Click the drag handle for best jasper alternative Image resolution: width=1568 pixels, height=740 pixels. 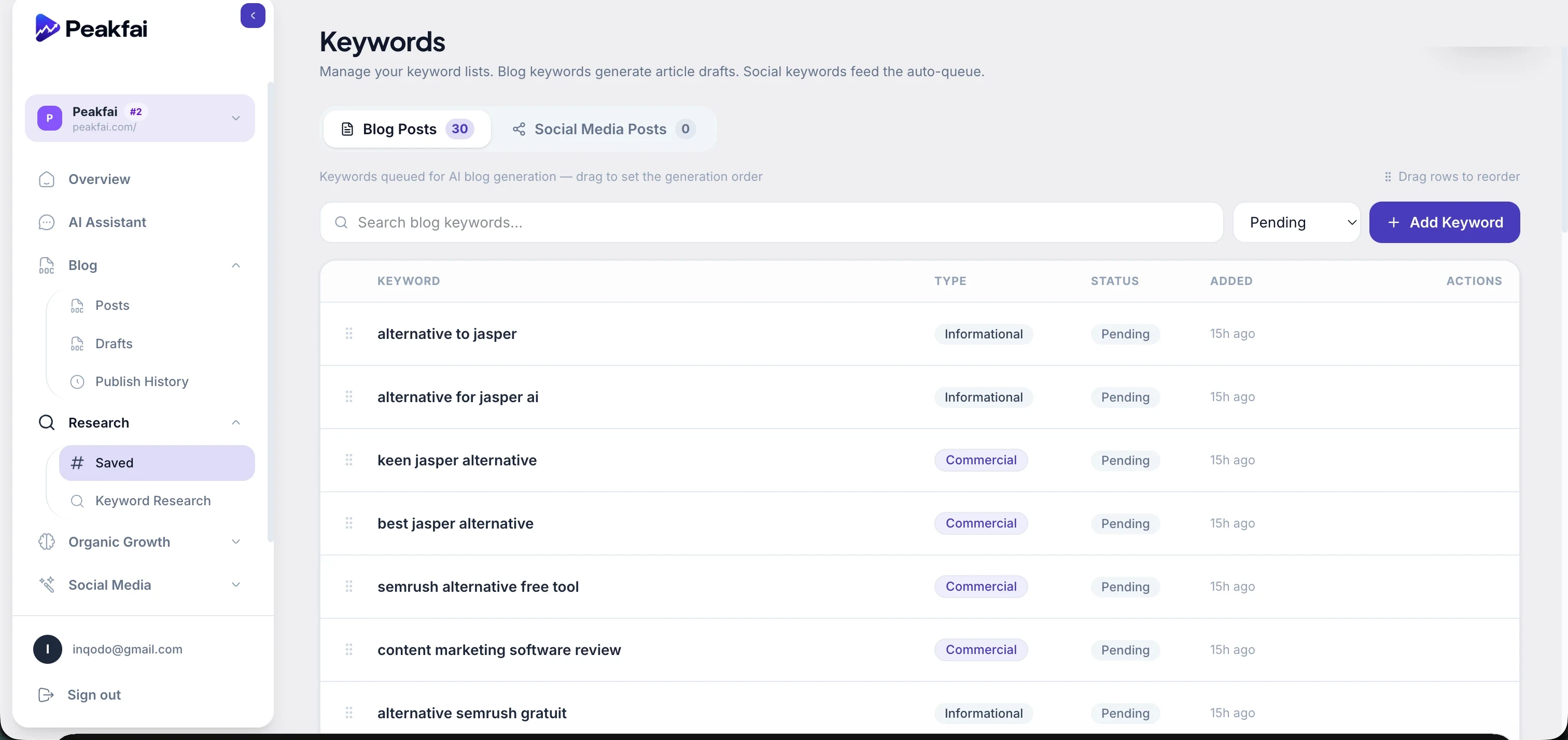tap(349, 523)
